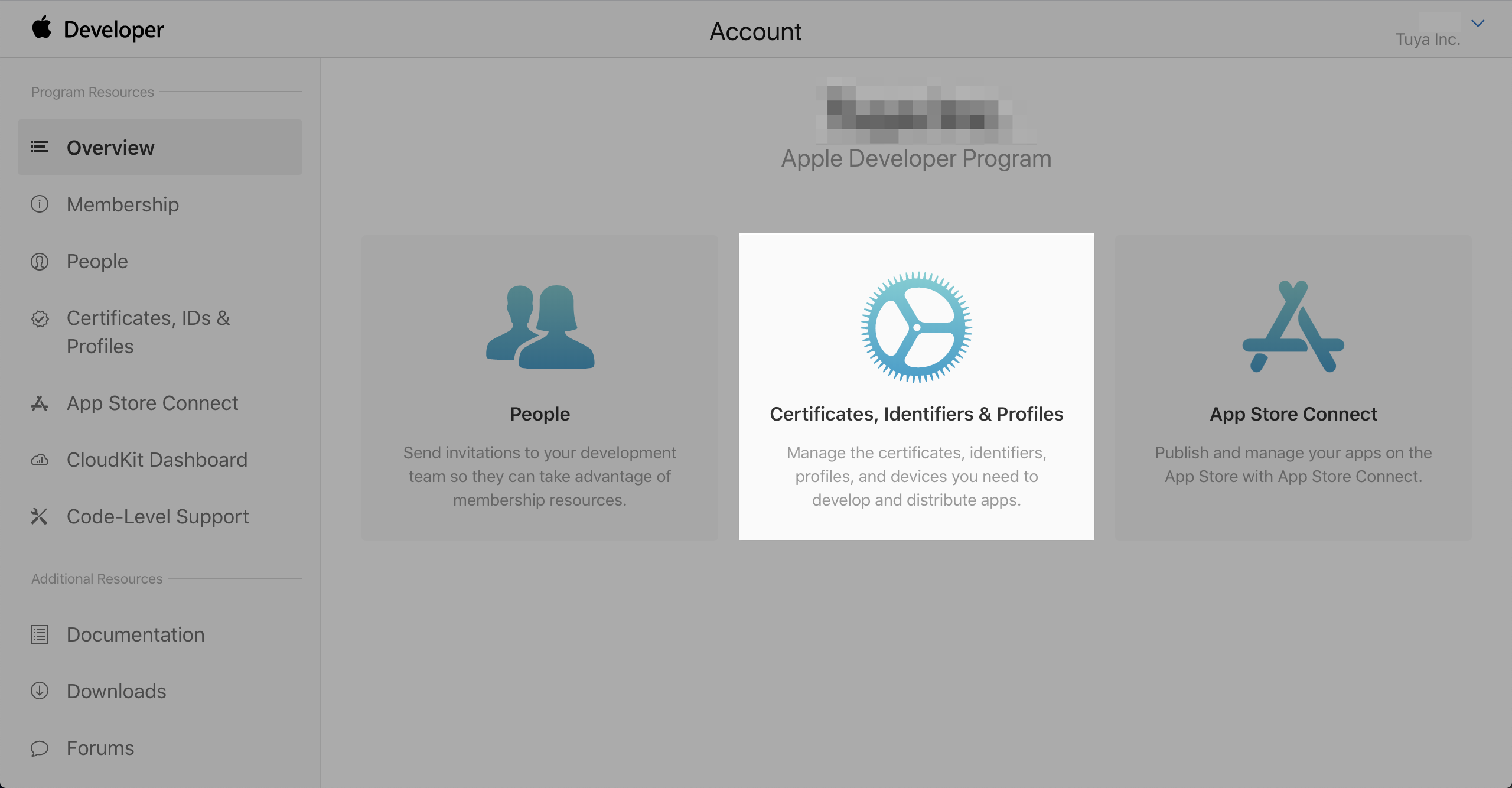
Task: Open the Membership sidebar item
Action: click(x=122, y=204)
